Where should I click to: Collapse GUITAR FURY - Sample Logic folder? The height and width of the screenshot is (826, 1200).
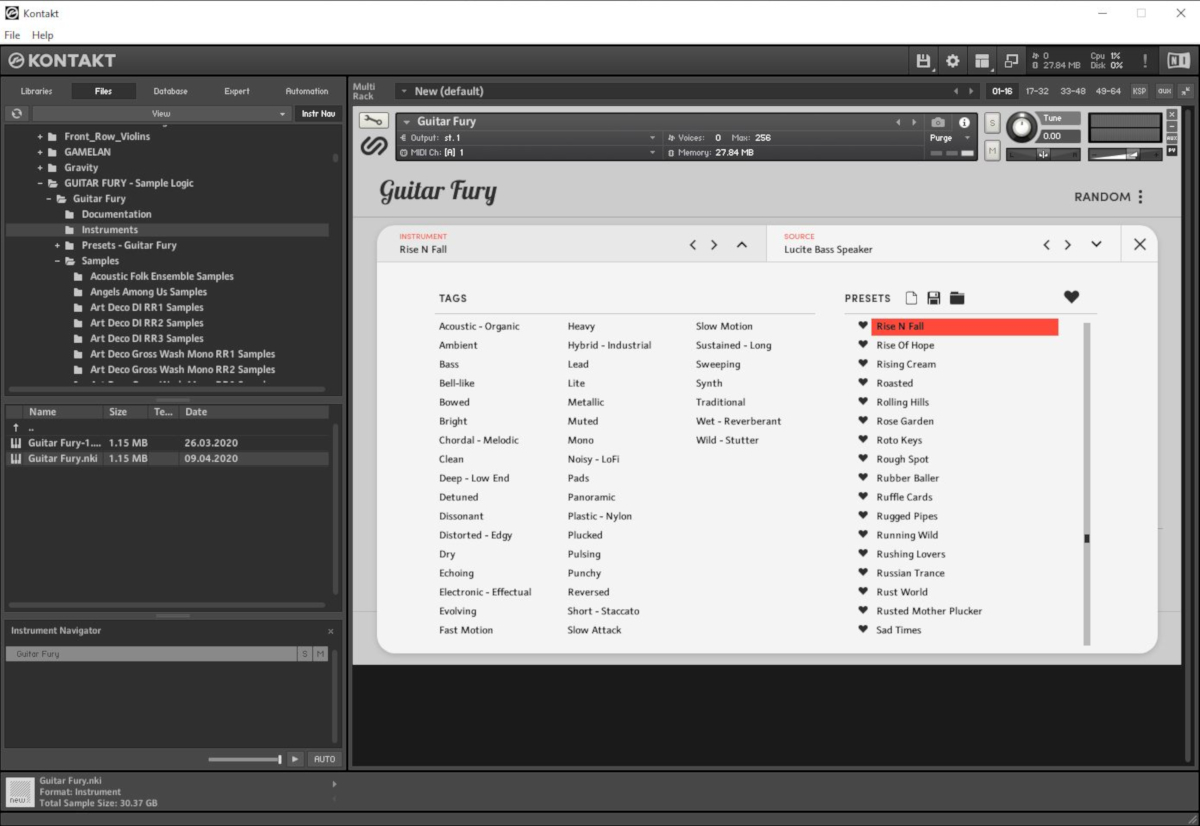click(x=41, y=184)
